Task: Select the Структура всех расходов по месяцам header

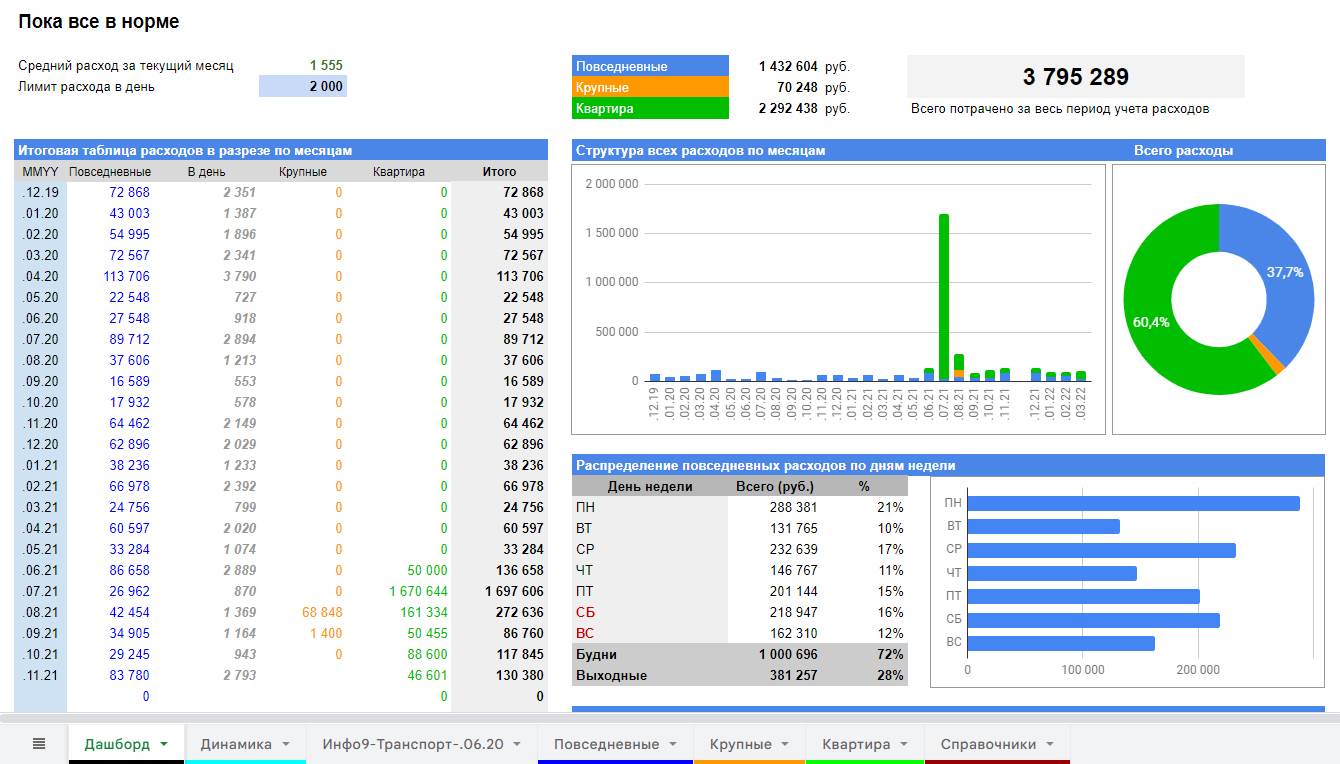Action: tap(700, 150)
